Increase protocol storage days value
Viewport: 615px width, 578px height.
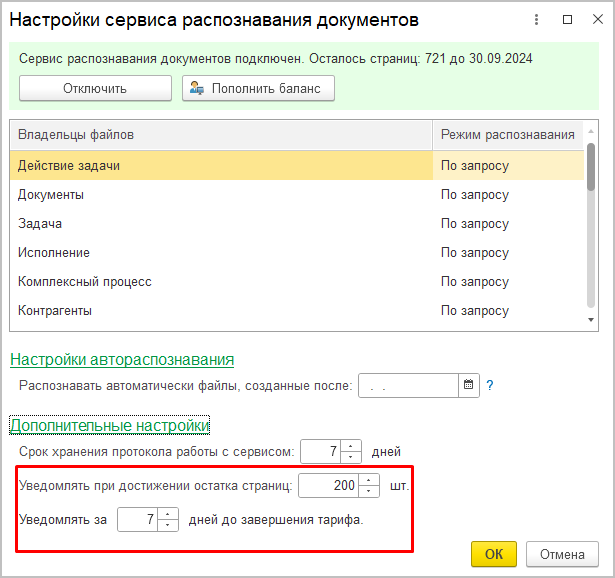pyautogui.click(x=351, y=446)
